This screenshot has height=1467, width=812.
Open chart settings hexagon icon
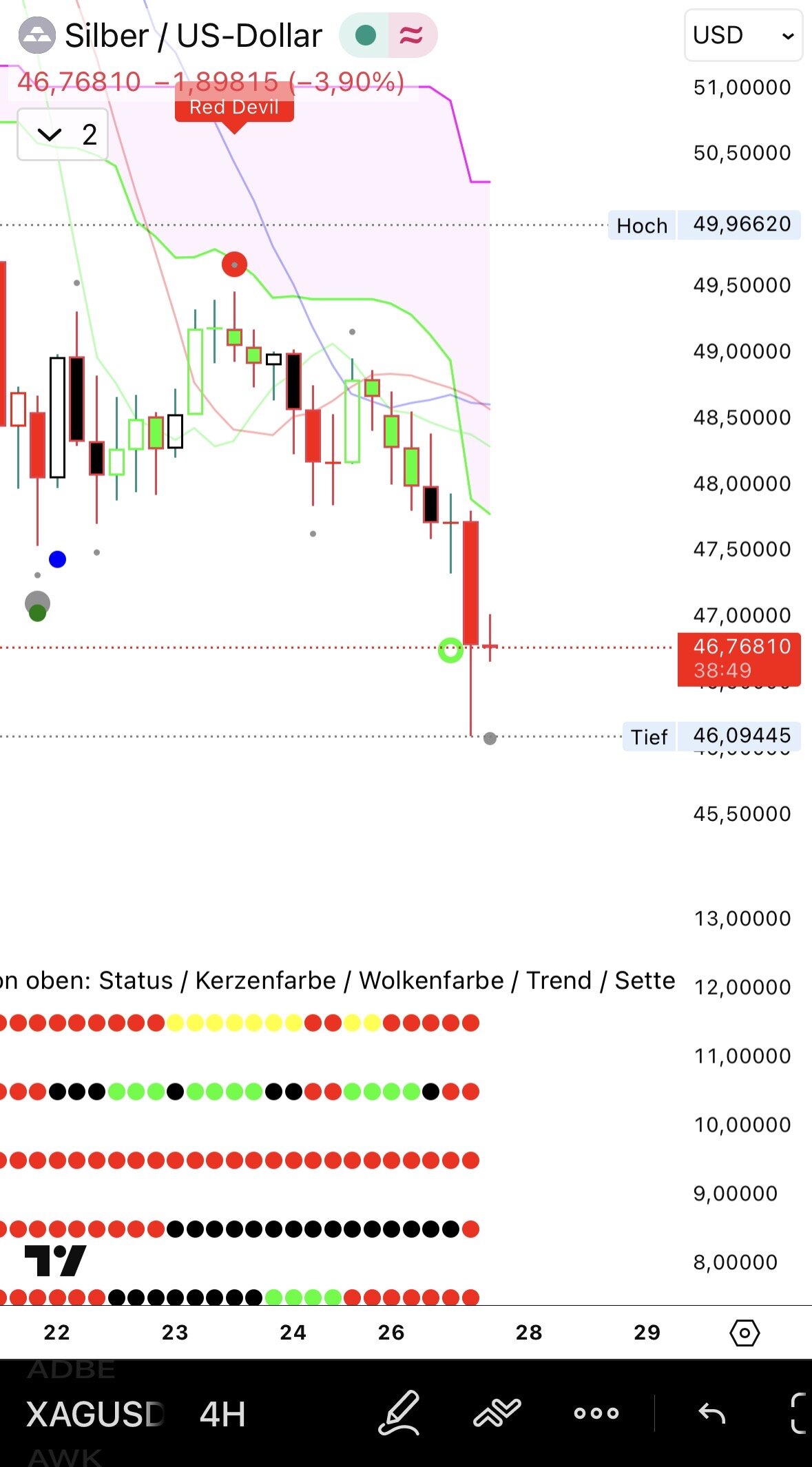[744, 1333]
